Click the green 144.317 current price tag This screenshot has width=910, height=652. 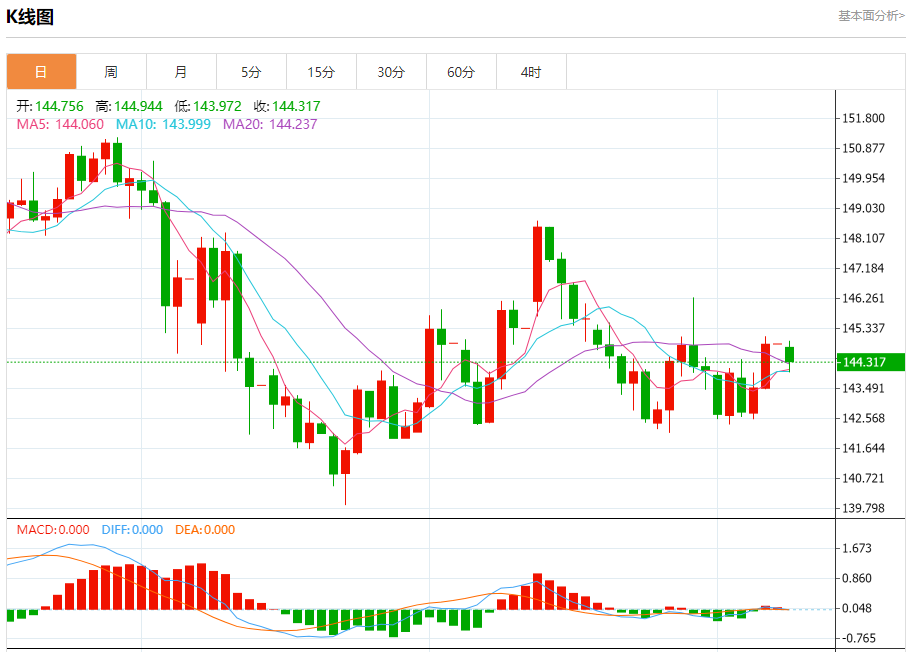871,362
